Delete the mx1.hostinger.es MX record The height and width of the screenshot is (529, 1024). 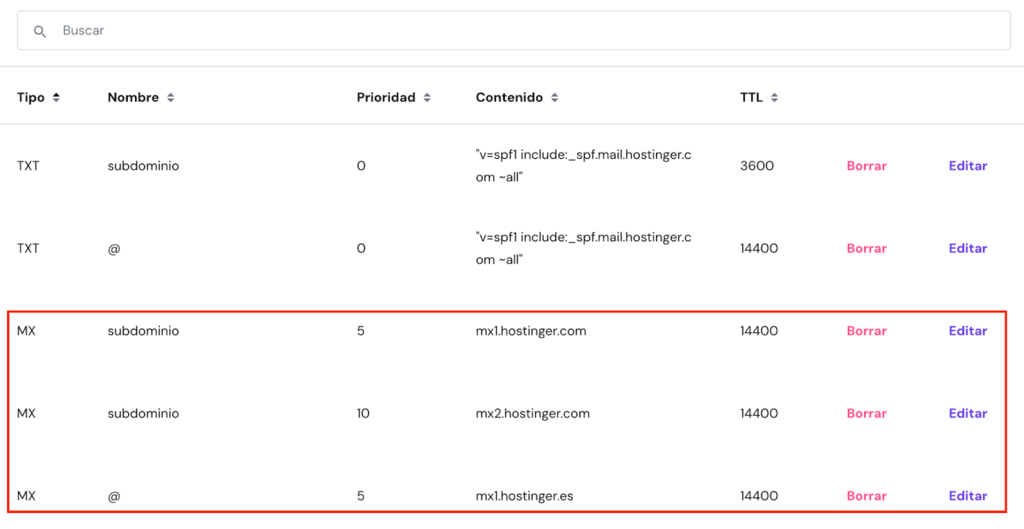pyautogui.click(x=866, y=496)
